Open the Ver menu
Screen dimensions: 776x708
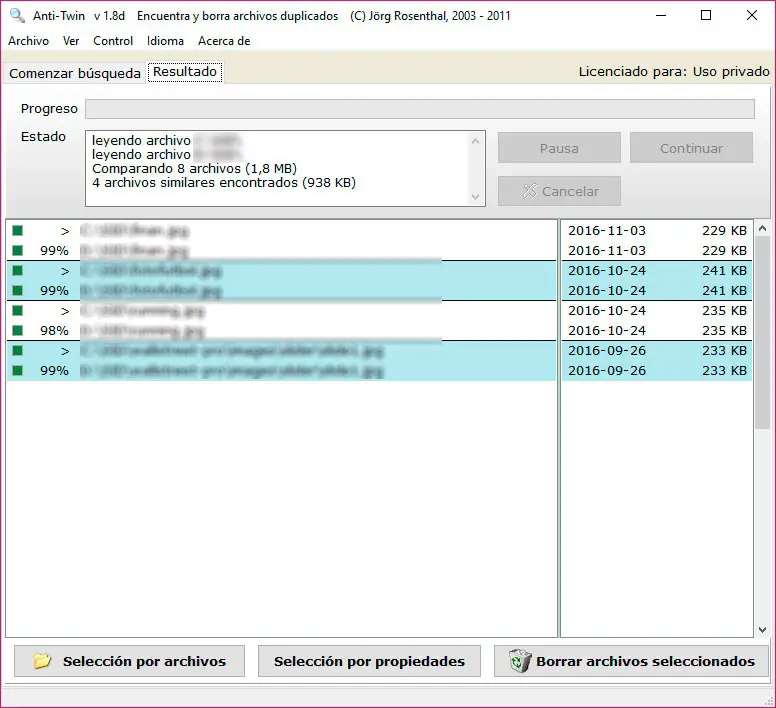[71, 41]
